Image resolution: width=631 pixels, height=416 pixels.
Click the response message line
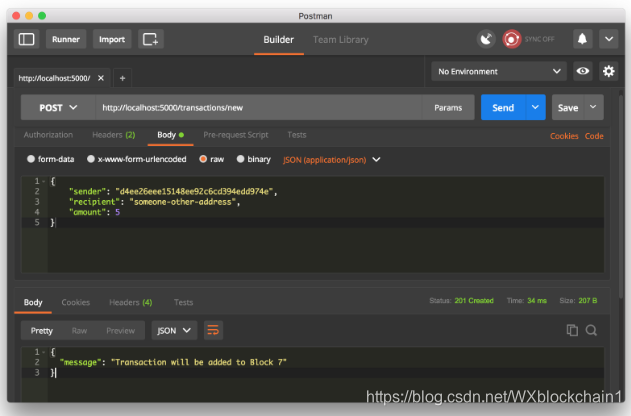pyautogui.click(x=173, y=362)
